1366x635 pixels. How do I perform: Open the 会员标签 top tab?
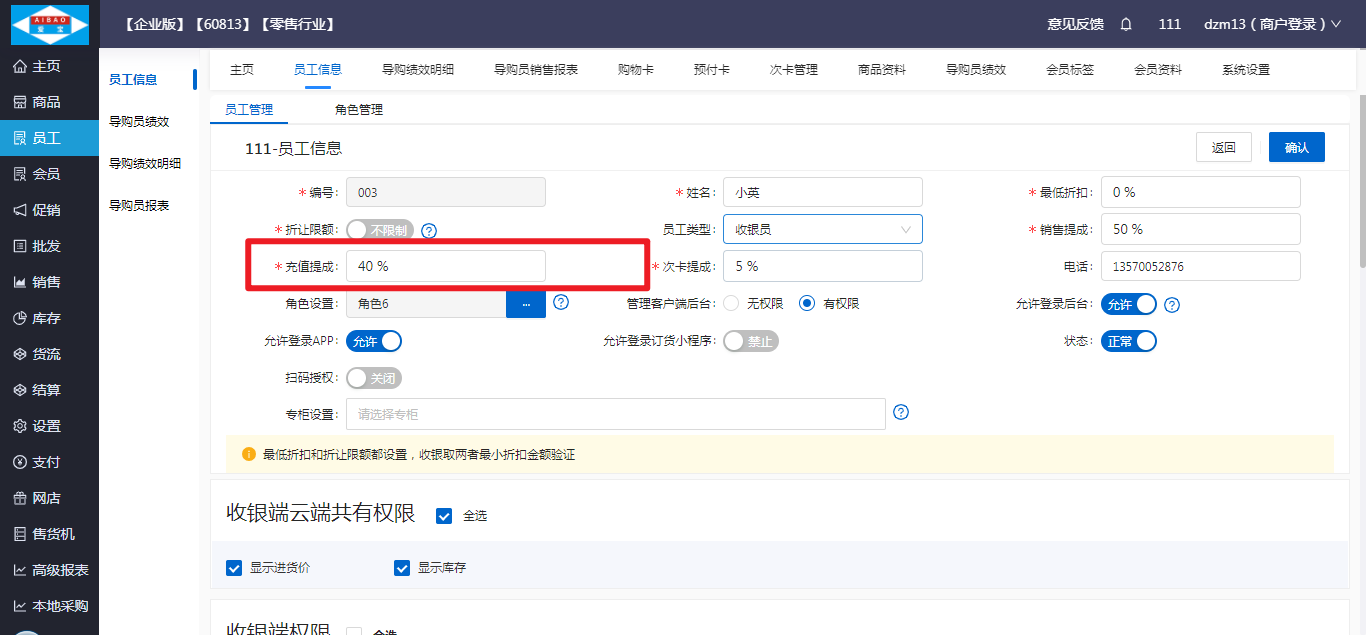point(1069,70)
